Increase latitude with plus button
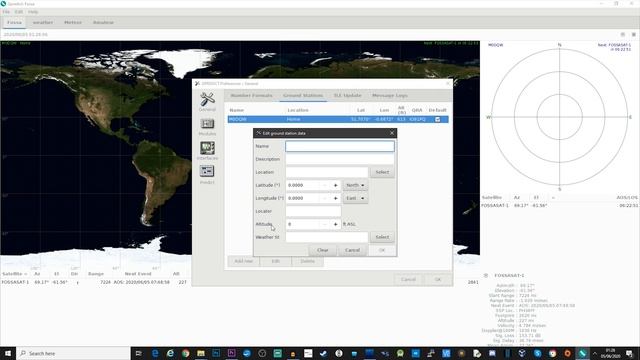 336,185
